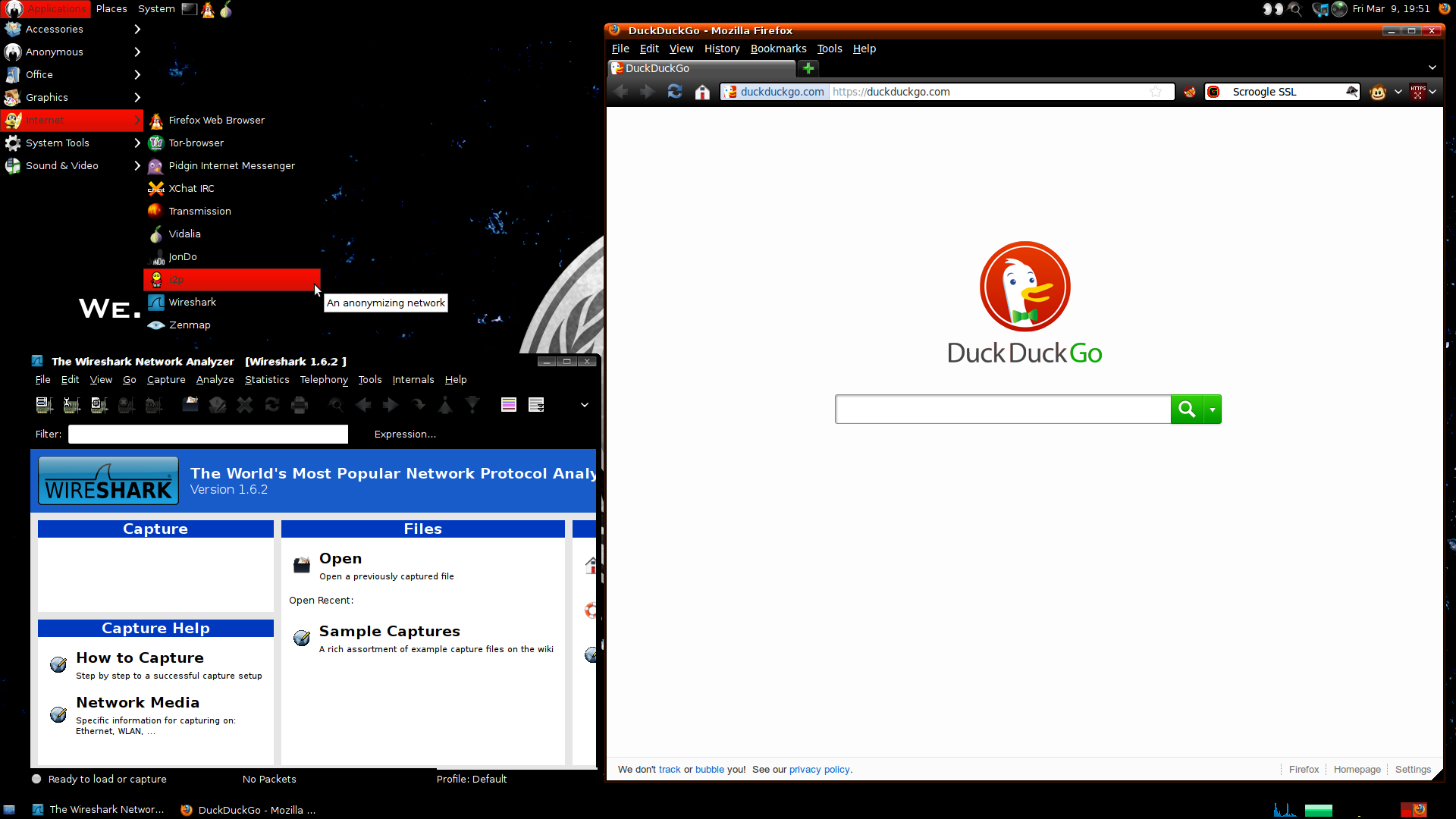
Task: Click the Sample Captures link
Action: click(389, 631)
